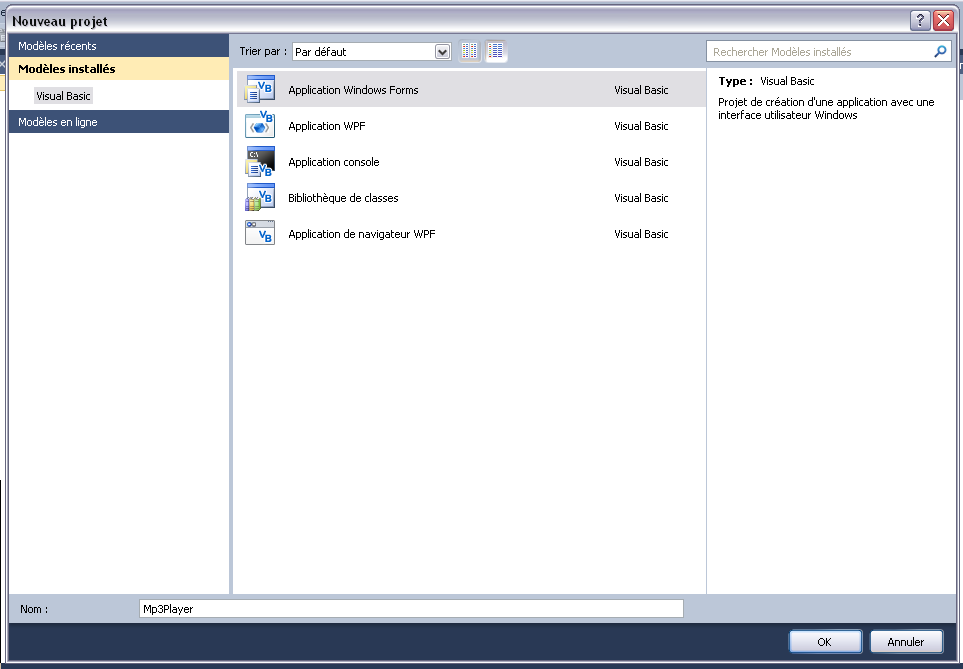This screenshot has width=963, height=669.
Task: Click the Annuler button
Action: click(906, 642)
